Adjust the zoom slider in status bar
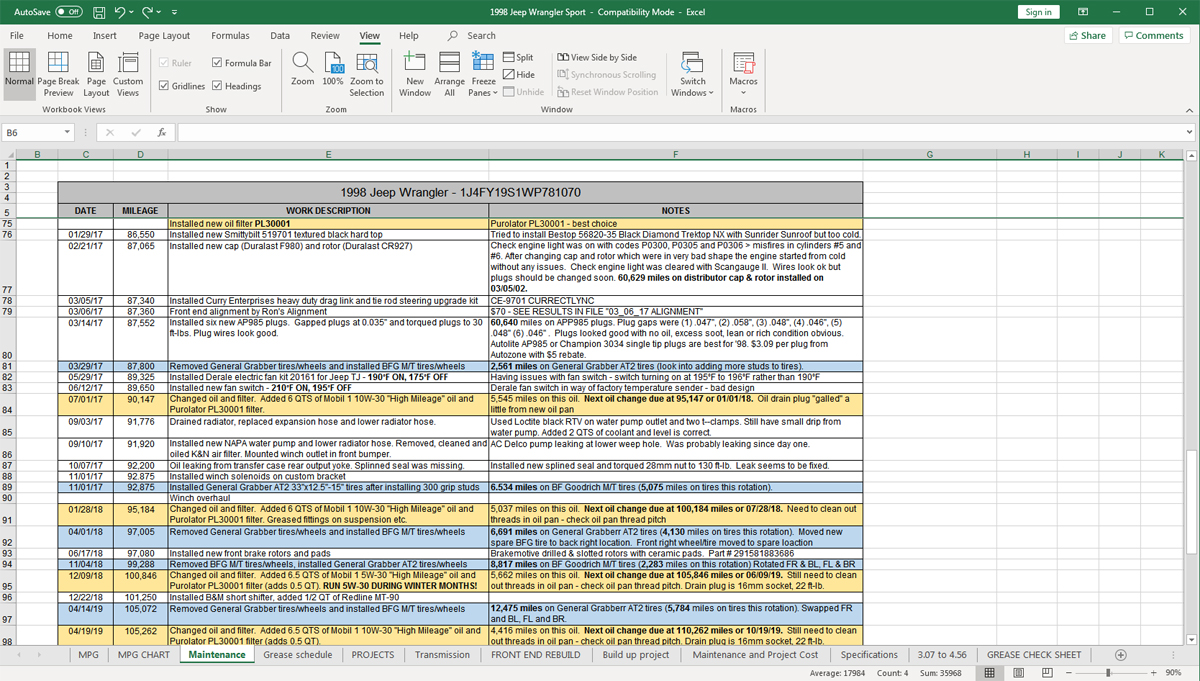Screen dimensions: 1200x681 (x=1107, y=673)
